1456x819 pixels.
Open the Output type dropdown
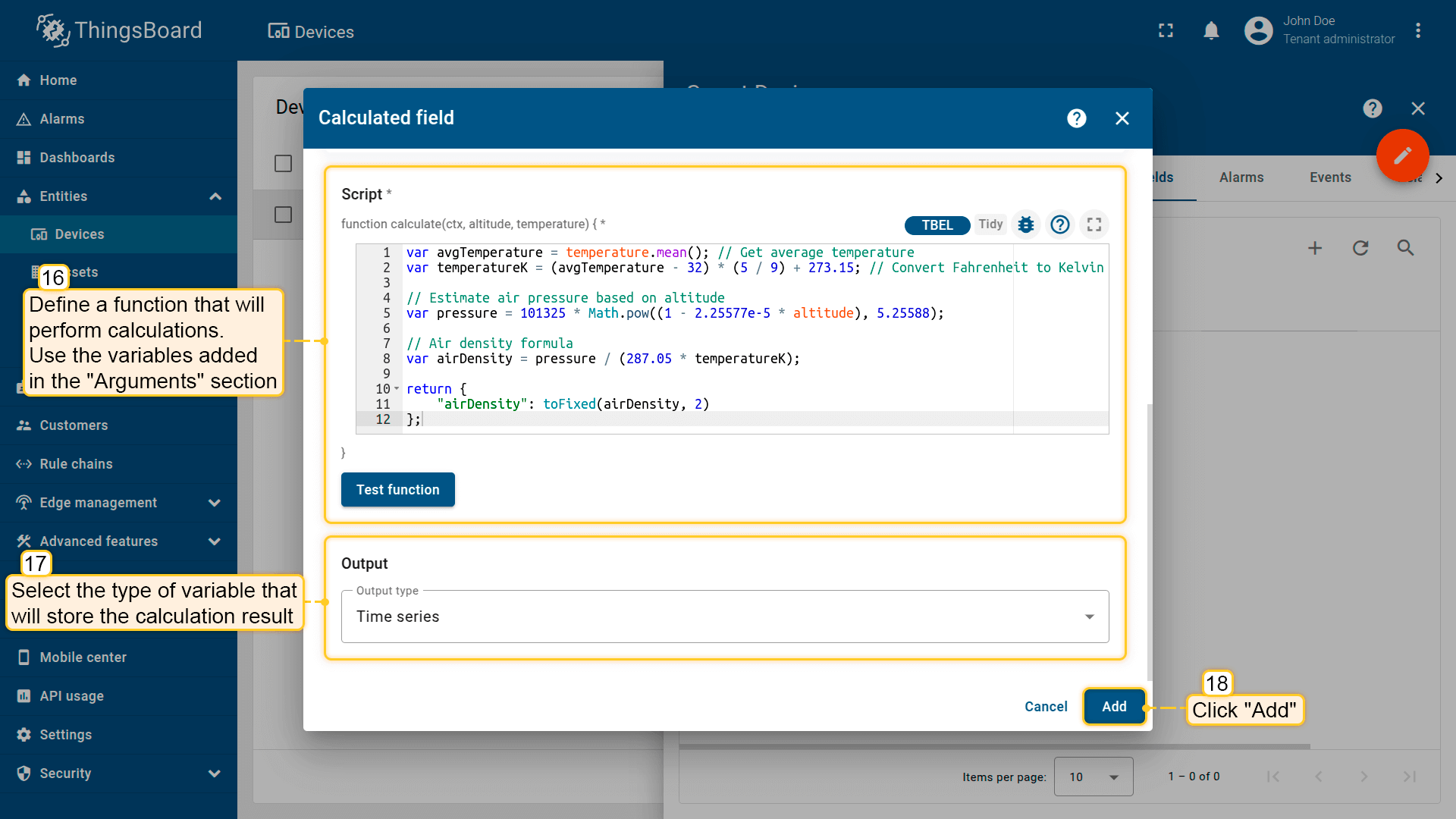(724, 617)
